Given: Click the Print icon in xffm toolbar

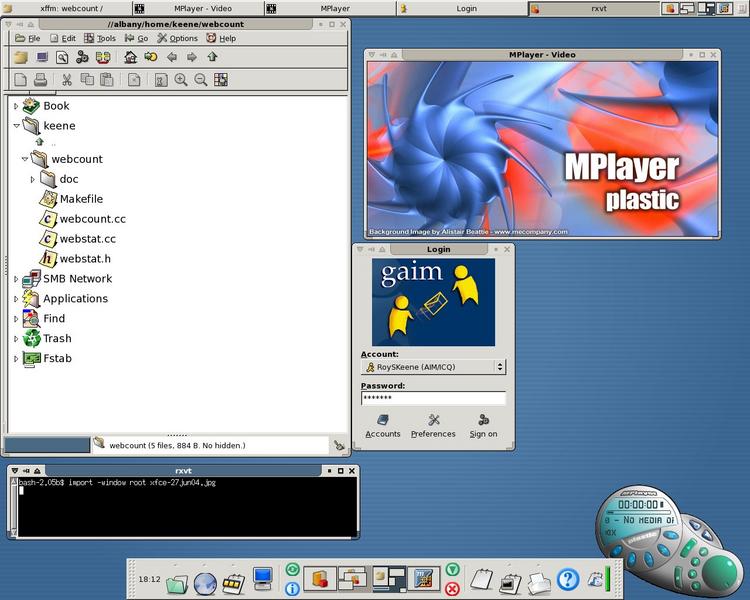Looking at the screenshot, I should (x=41, y=79).
